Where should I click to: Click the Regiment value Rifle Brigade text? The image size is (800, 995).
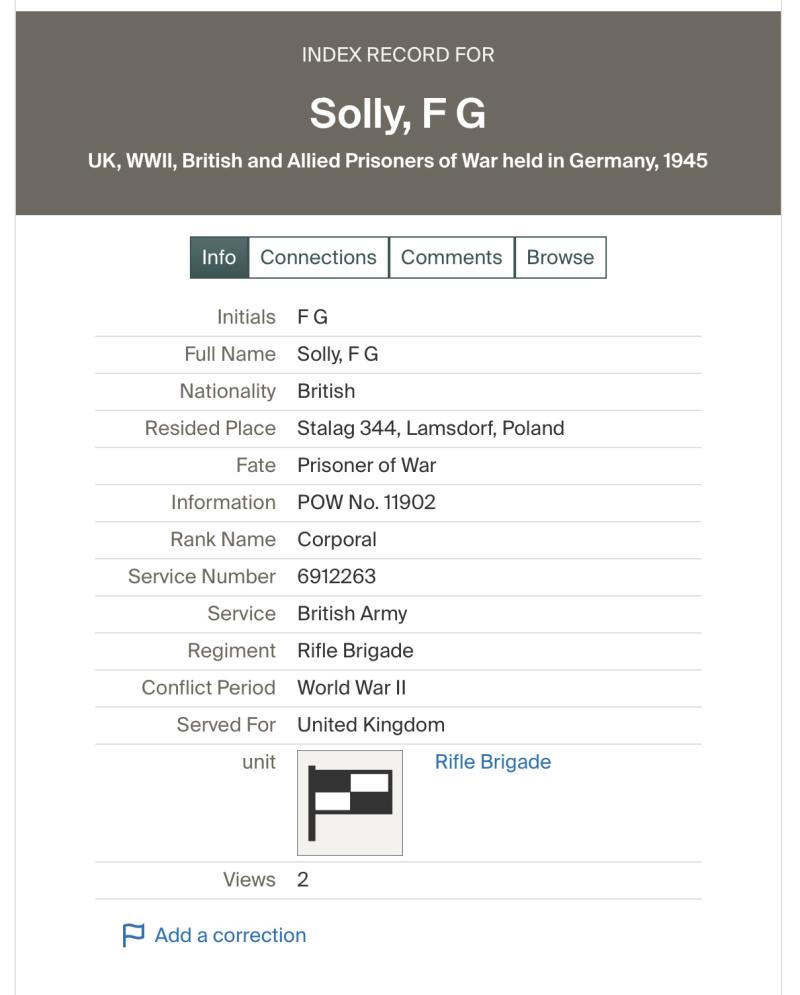coord(355,650)
